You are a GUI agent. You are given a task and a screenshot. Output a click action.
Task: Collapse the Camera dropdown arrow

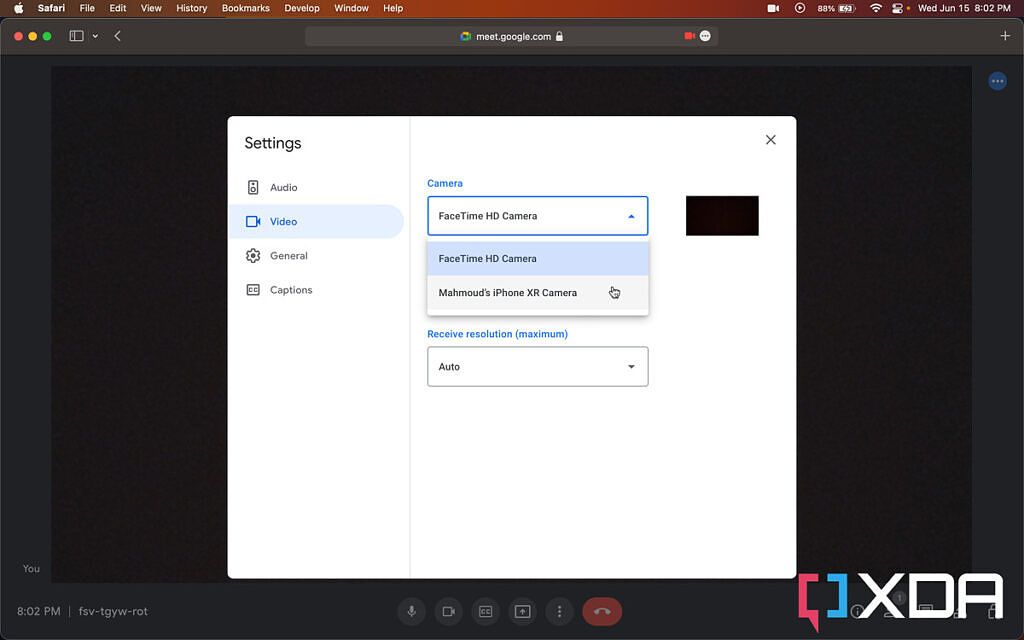[630, 216]
